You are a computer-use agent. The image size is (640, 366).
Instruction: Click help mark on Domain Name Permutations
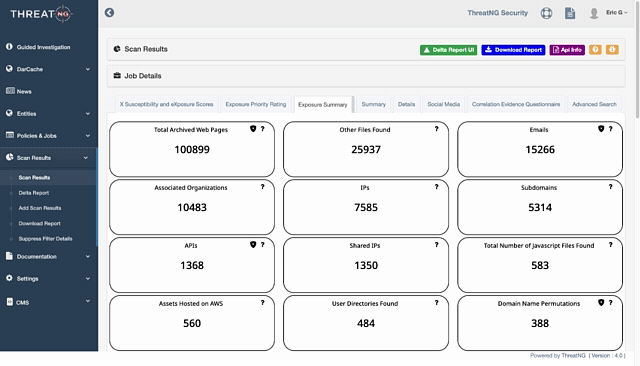610,303
